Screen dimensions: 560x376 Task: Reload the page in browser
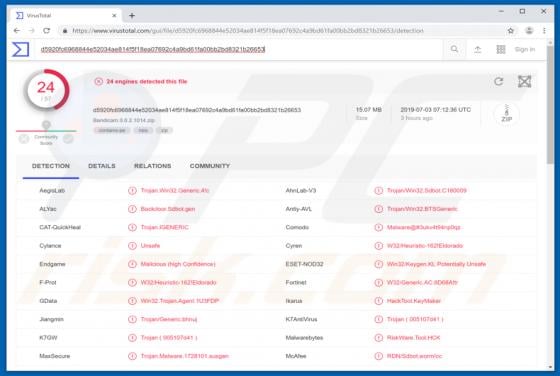coord(46,31)
